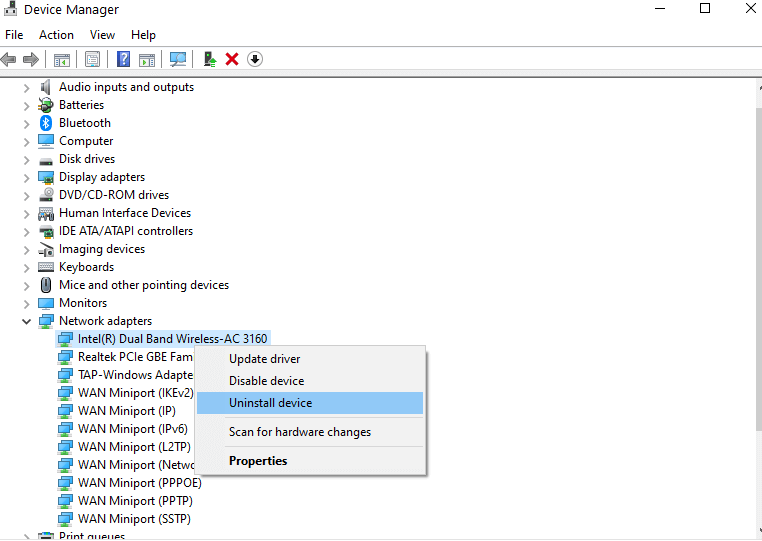Click the IDE ATA/ATAPI controllers icon

coord(46,231)
